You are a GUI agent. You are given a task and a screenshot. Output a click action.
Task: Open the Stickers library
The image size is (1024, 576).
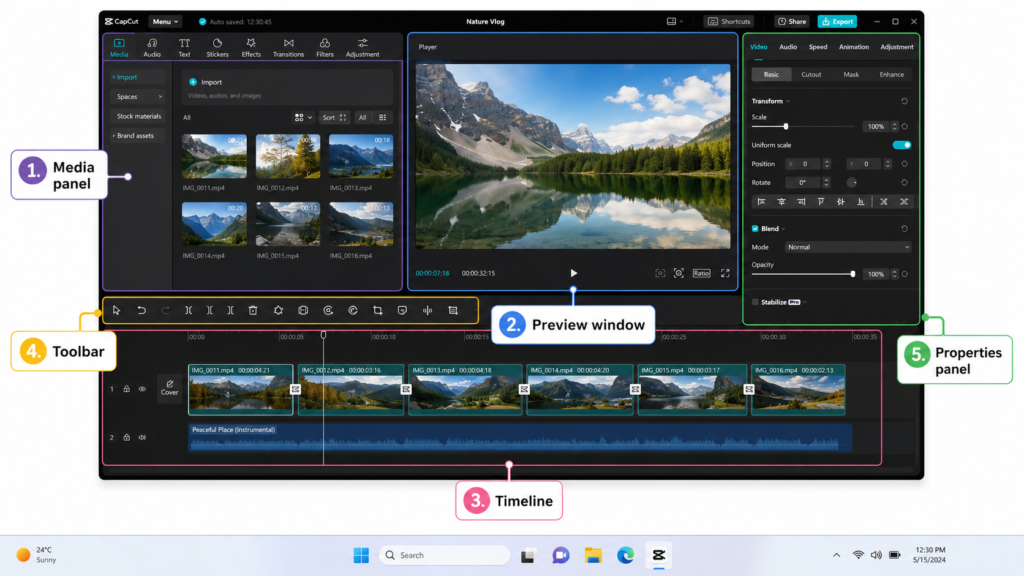click(x=217, y=48)
